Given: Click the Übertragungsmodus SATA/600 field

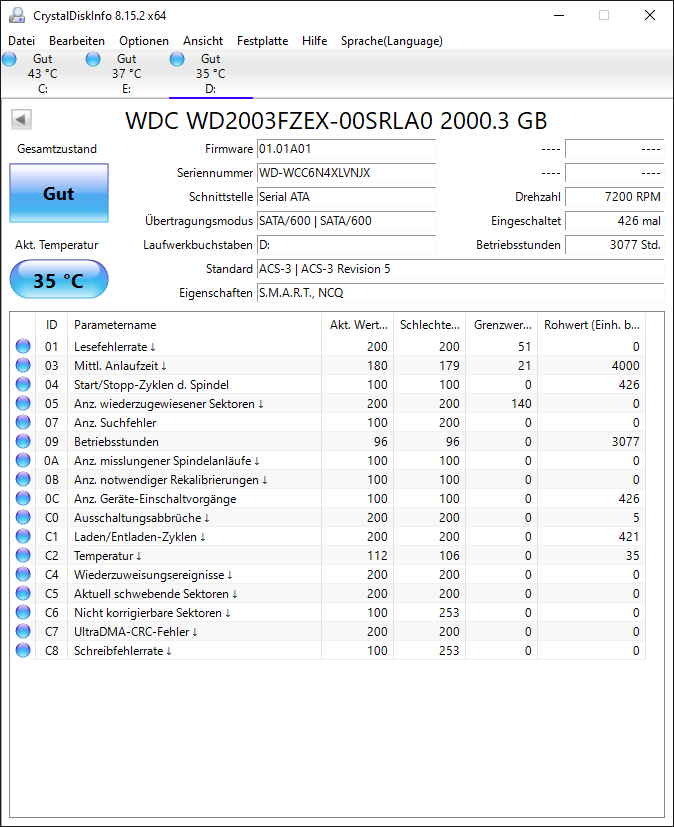Looking at the screenshot, I should pos(346,220).
